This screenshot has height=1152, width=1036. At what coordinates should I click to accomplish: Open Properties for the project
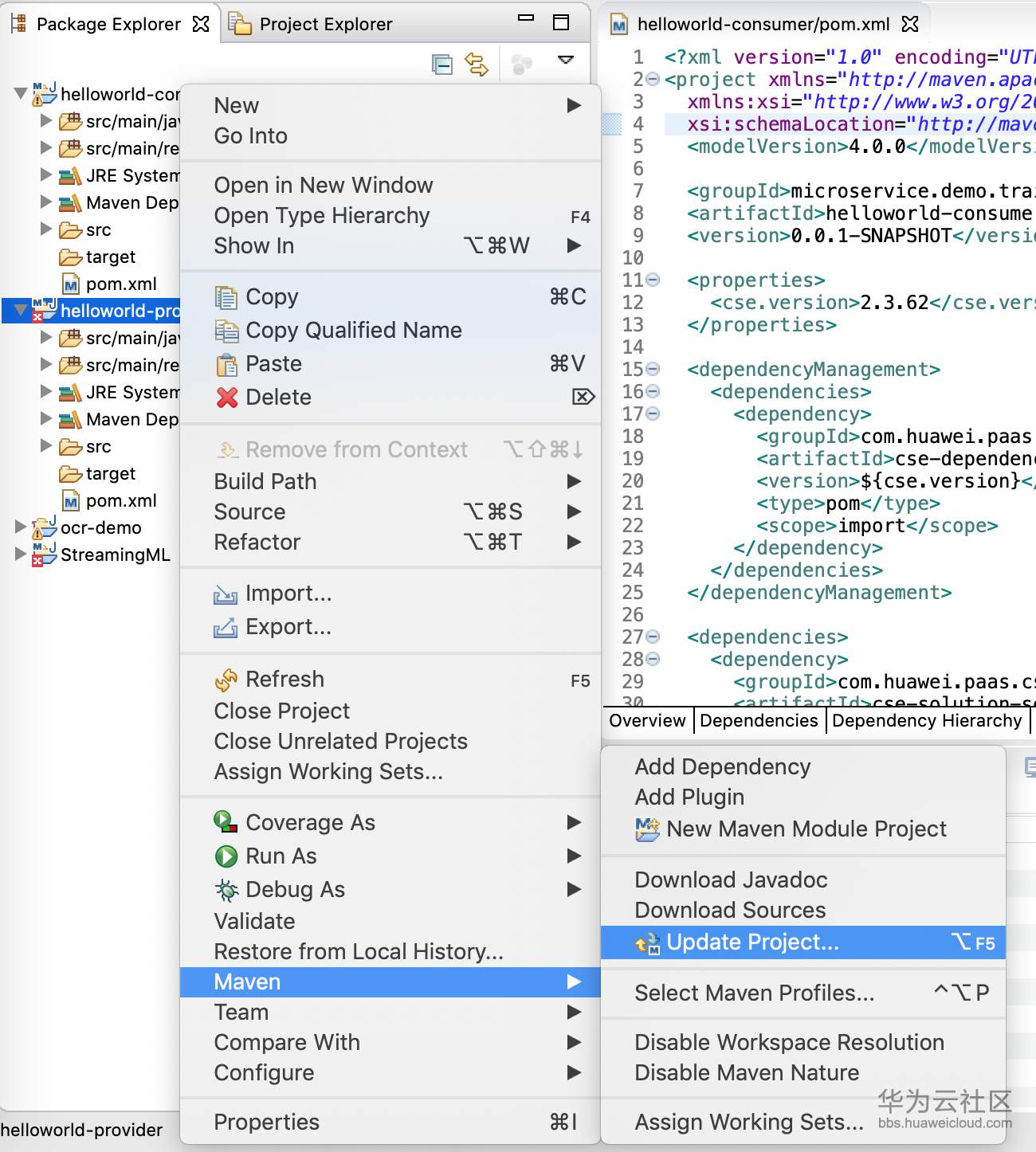point(390,1123)
